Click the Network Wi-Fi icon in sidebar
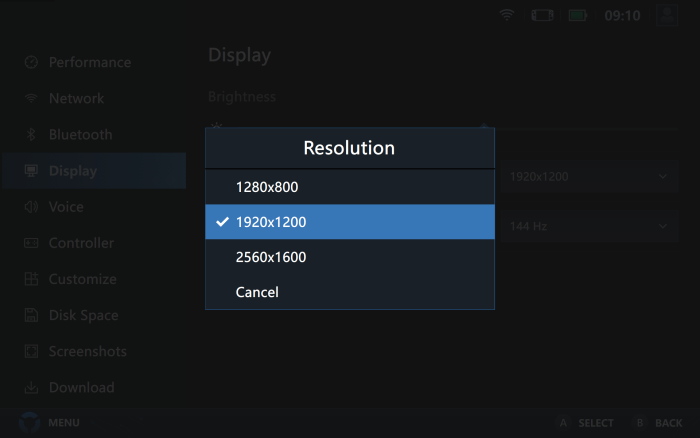The height and width of the screenshot is (438, 700). click(x=31, y=98)
